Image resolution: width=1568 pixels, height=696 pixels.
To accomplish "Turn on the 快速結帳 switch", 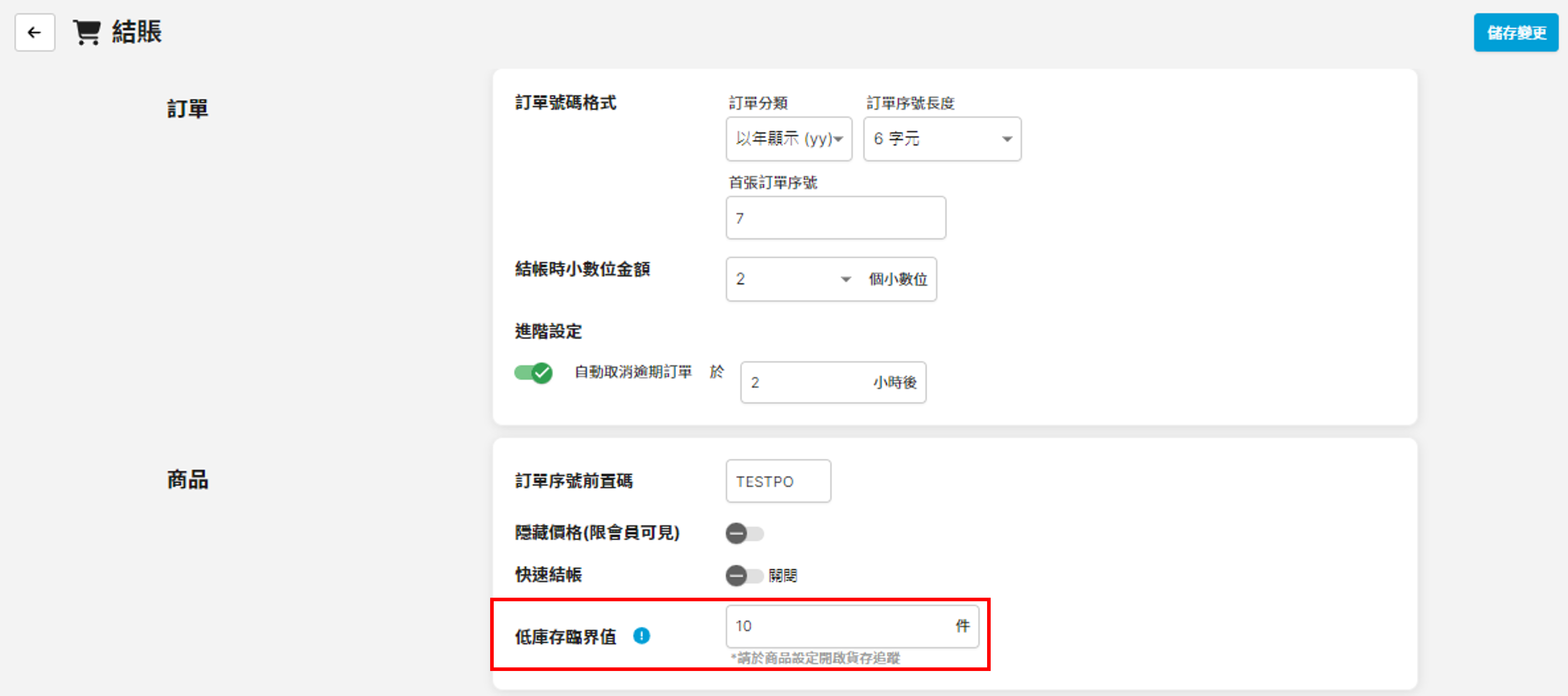I will (744, 576).
